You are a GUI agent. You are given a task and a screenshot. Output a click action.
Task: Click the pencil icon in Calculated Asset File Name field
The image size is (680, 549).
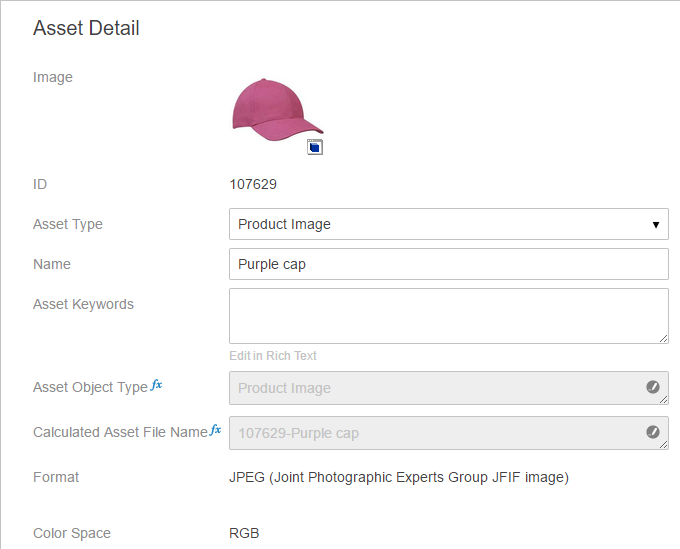pos(653,432)
